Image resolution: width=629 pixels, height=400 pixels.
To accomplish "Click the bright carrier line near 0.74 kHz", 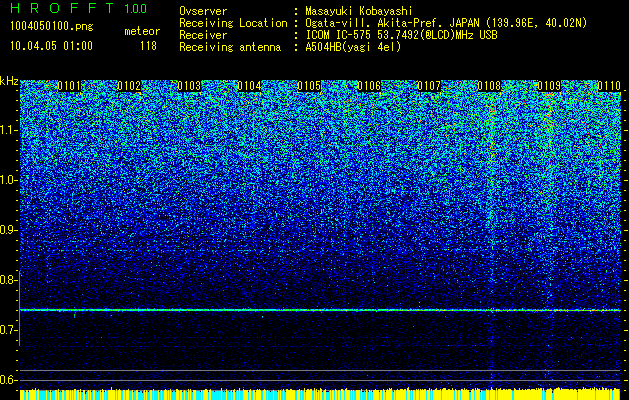I will pyautogui.click(x=320, y=310).
